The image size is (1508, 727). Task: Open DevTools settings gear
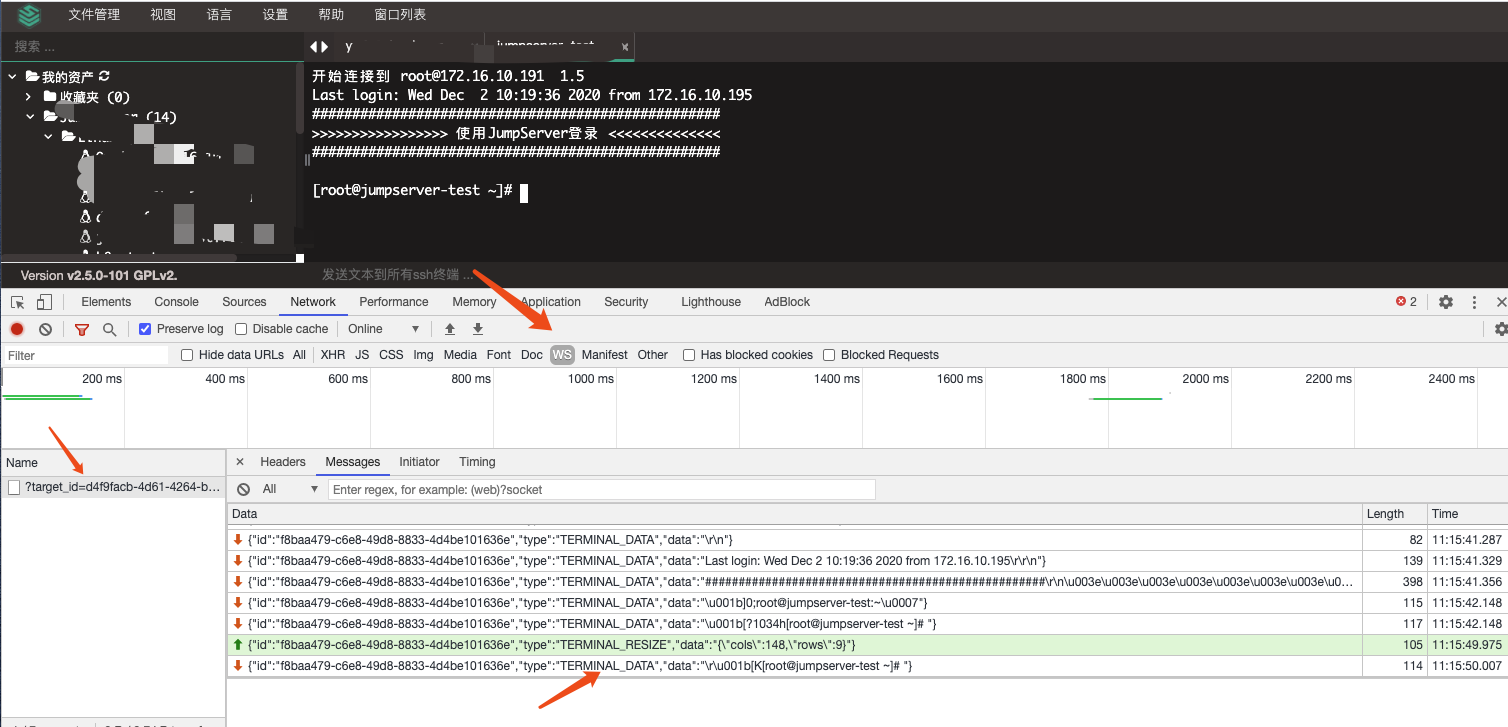[1446, 301]
